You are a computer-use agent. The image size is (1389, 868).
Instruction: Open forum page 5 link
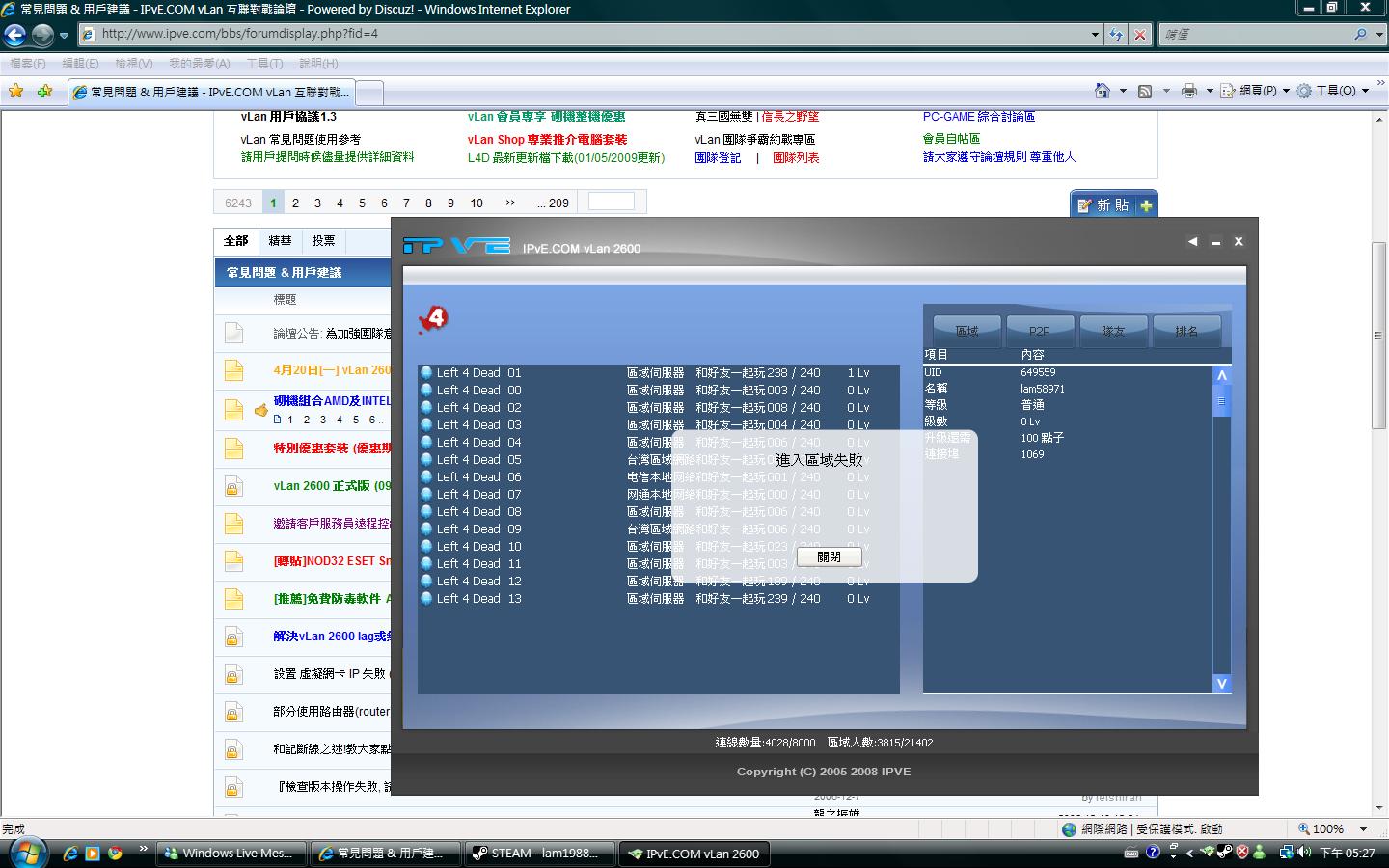pyautogui.click(x=362, y=203)
